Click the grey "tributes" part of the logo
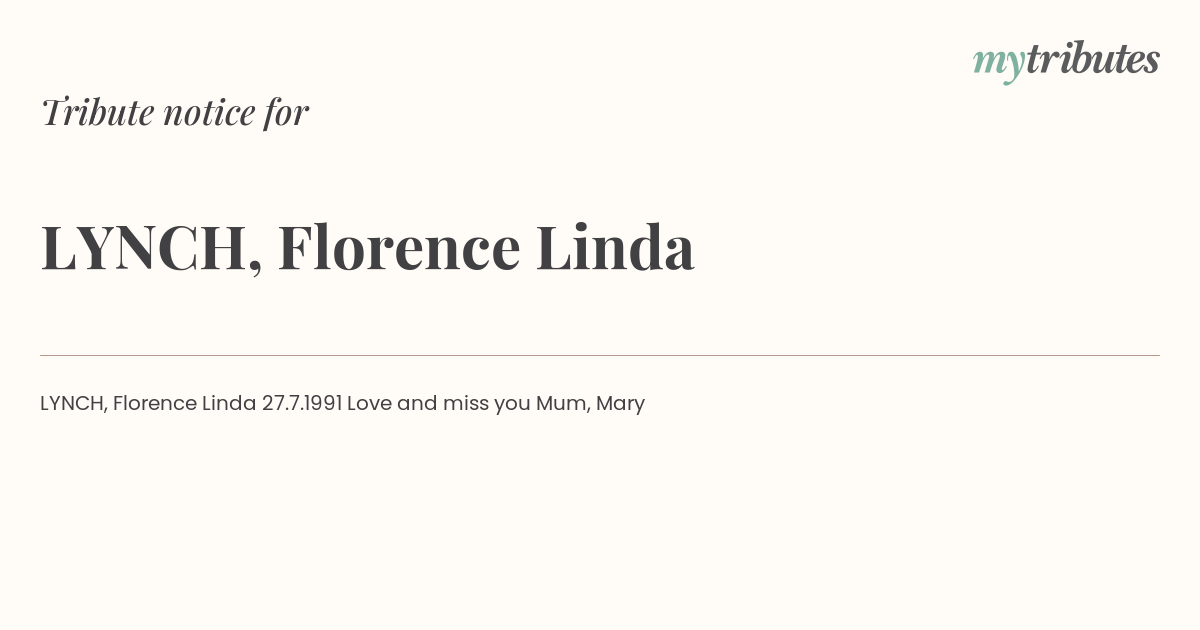Screen dimensions: 1200x630 click(x=1093, y=59)
